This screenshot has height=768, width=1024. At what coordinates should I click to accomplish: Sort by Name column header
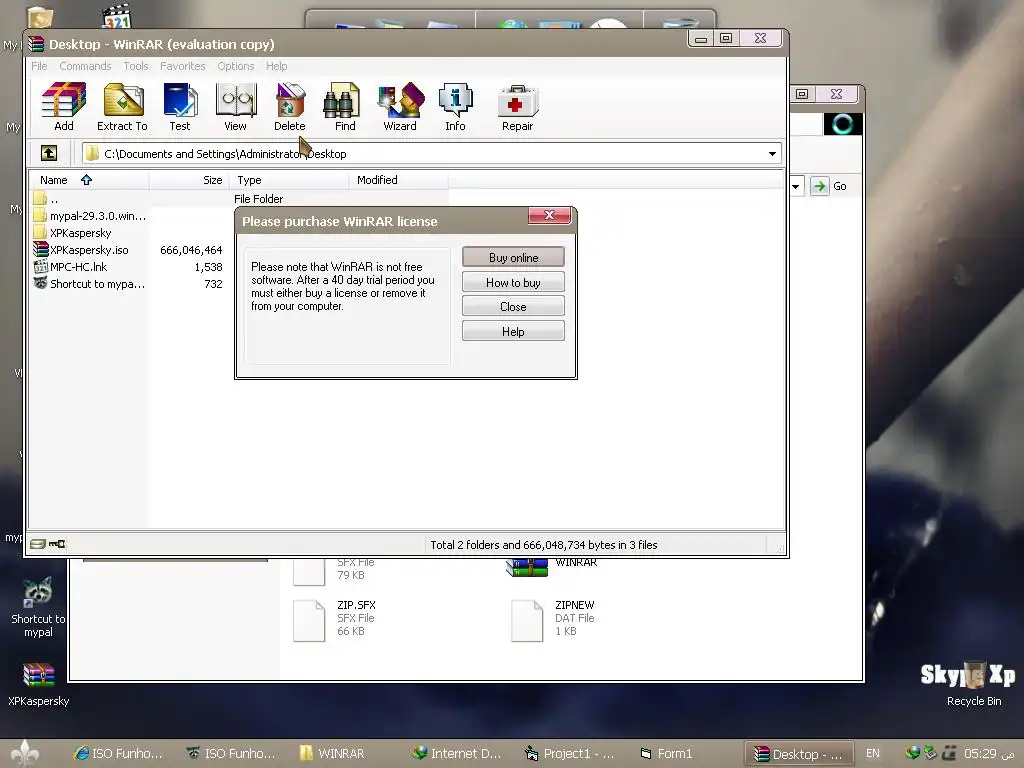point(89,180)
